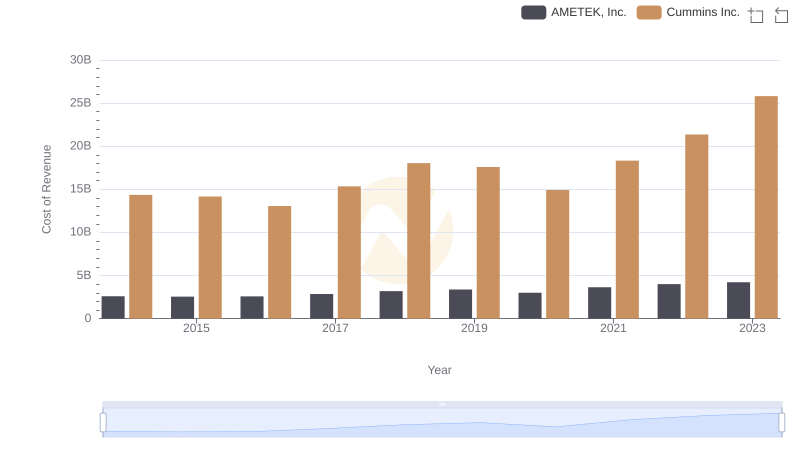Click the arrow-marked square icon at top right
This screenshot has height=461, width=800.
[781, 15]
